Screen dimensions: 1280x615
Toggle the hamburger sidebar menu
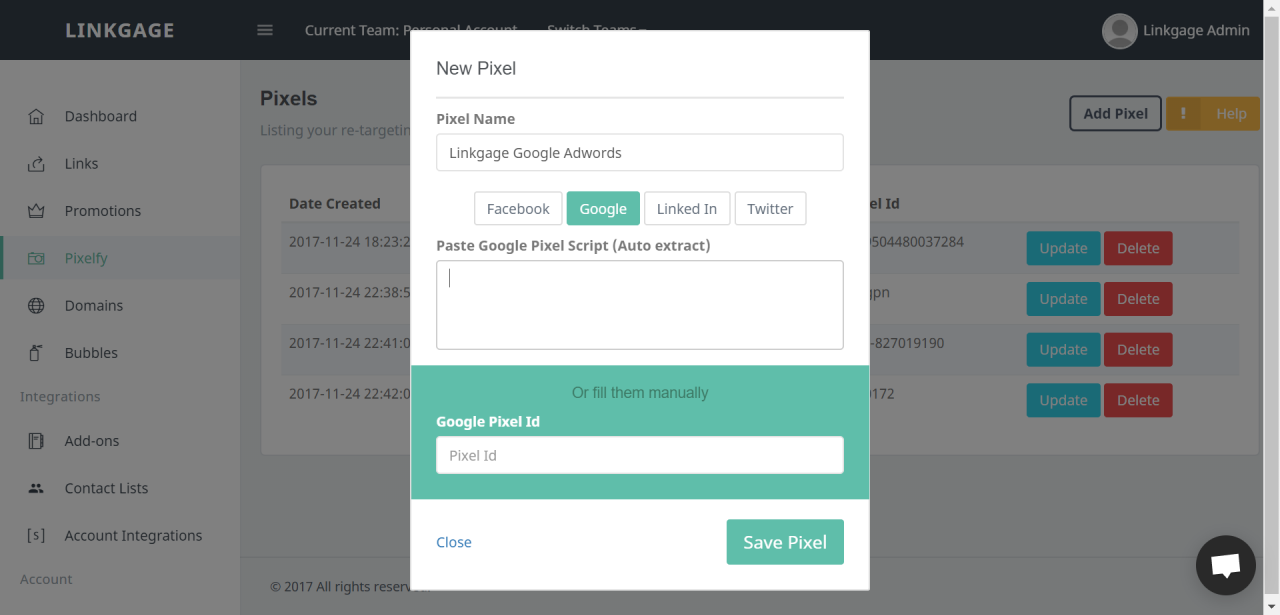(x=265, y=30)
